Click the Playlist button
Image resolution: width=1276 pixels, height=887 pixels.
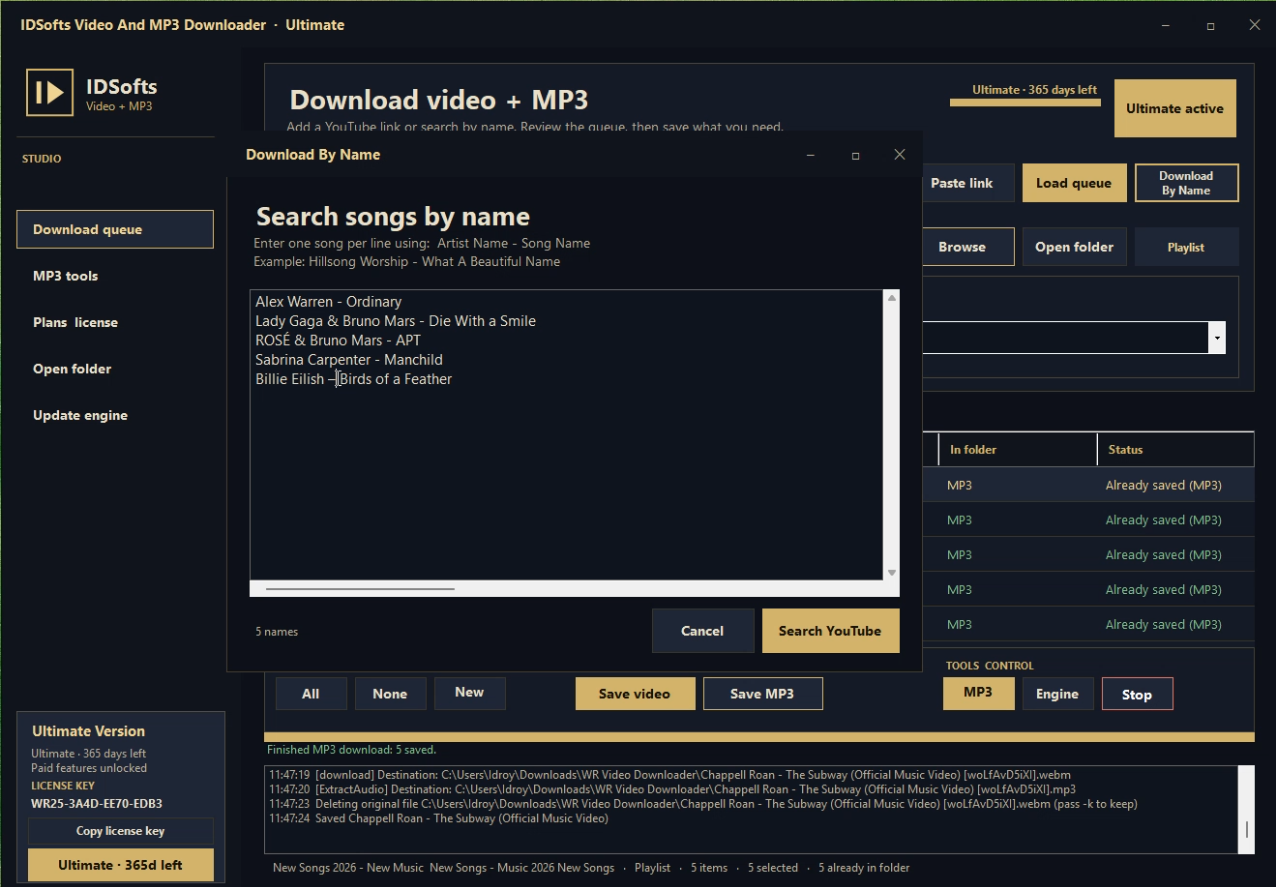point(1186,247)
